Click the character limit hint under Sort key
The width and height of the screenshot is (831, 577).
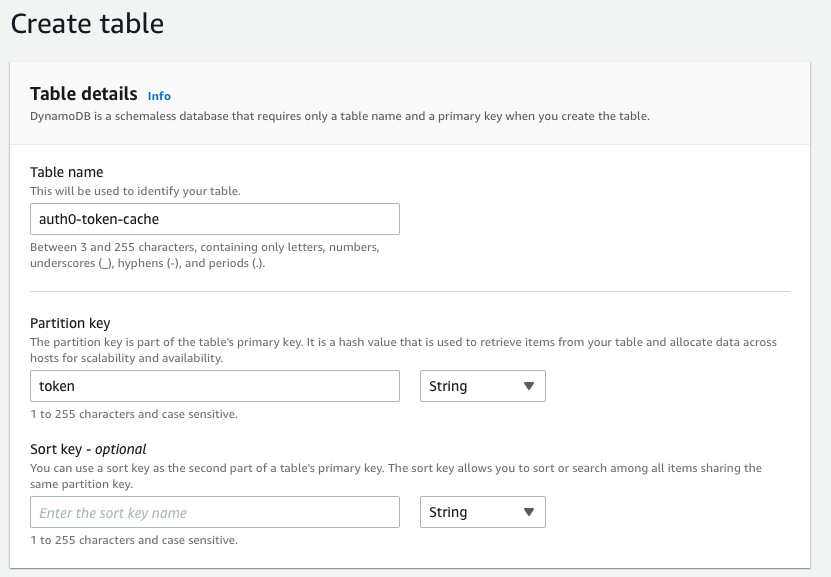click(x=134, y=540)
